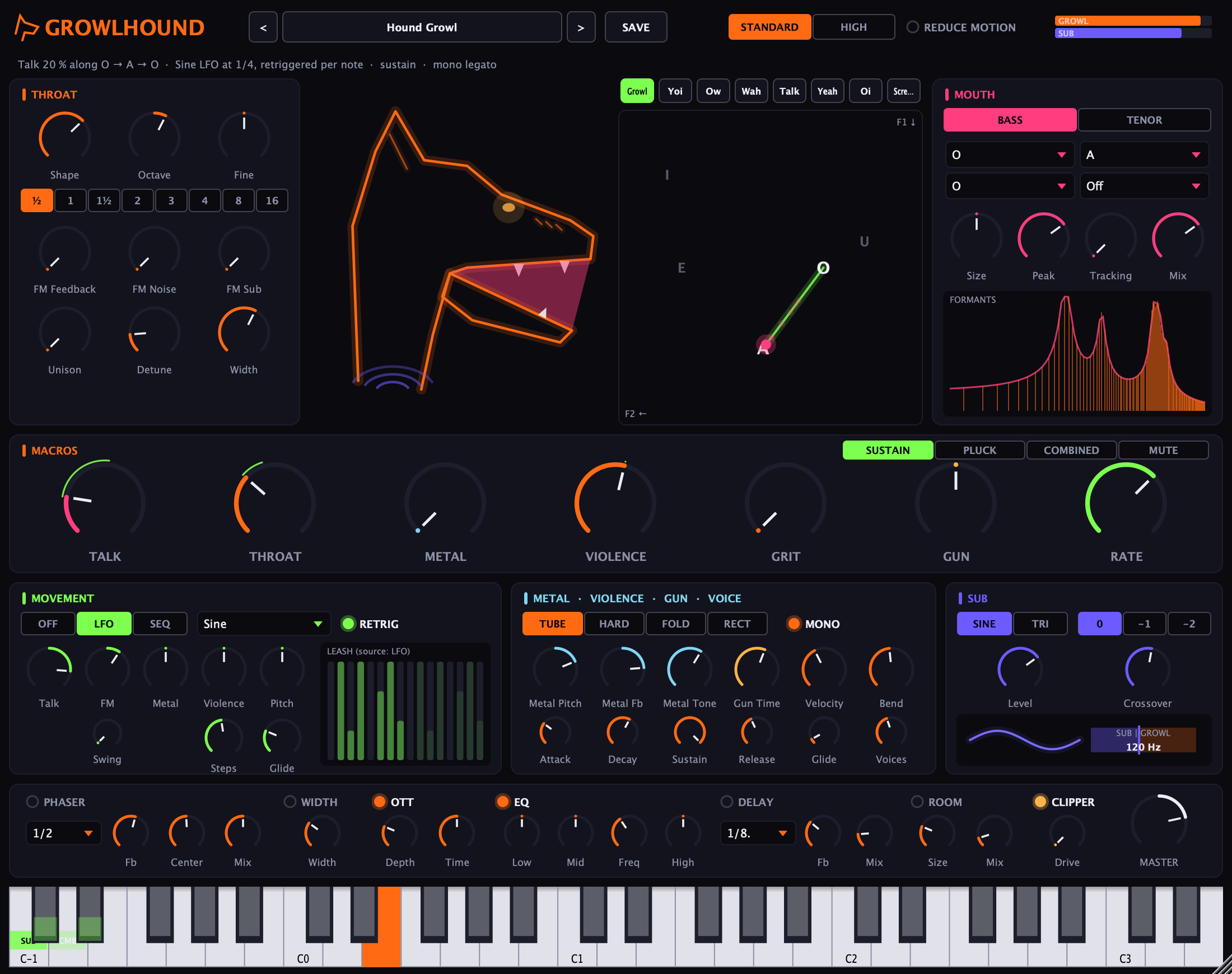Click the SAVE button
This screenshot has width=1232, height=974.
click(x=636, y=27)
